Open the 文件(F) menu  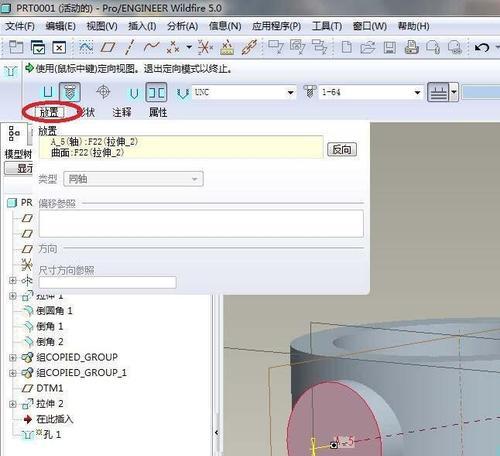click(x=20, y=26)
